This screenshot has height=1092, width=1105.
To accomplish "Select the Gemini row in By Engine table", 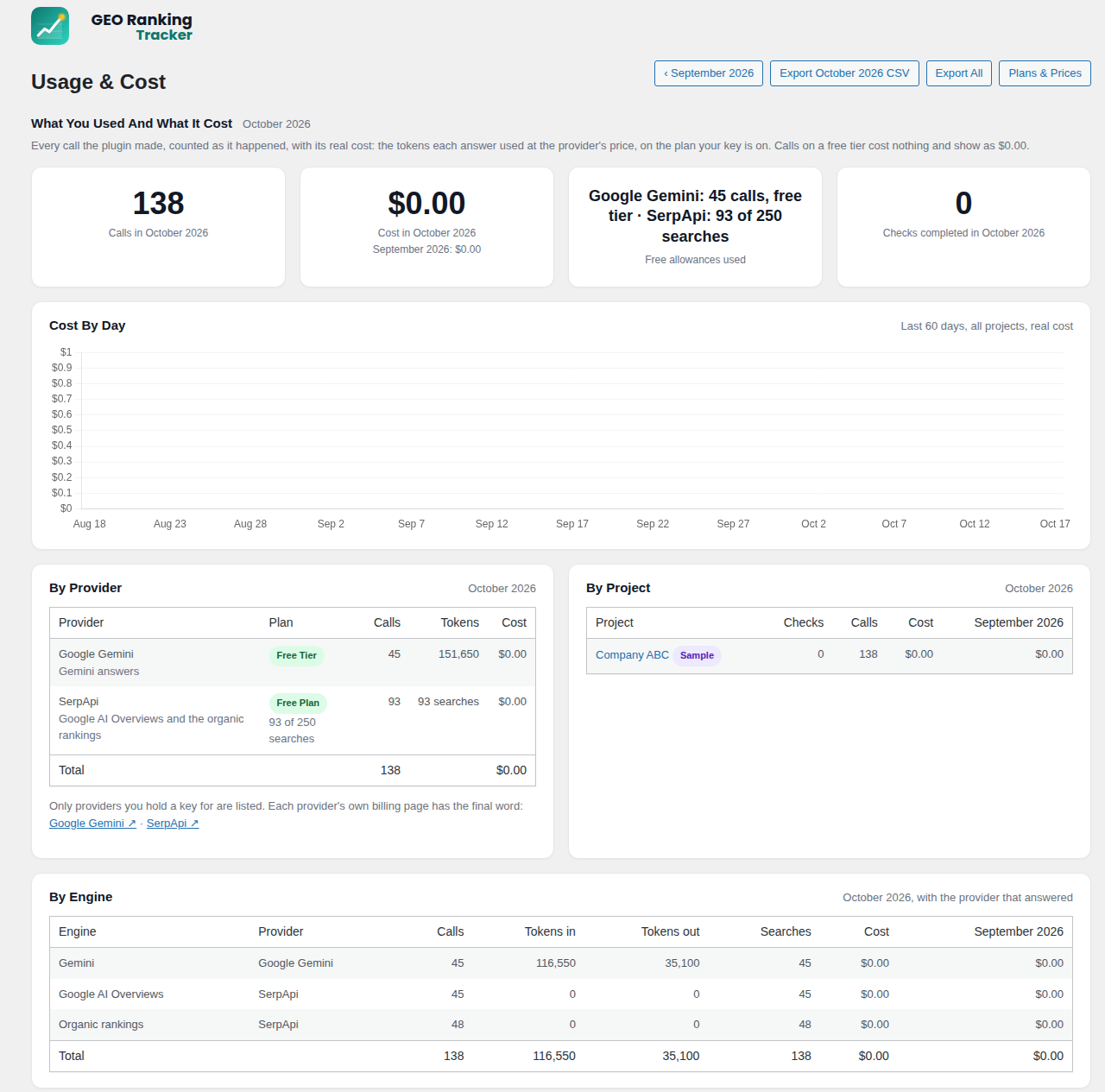I will (x=561, y=963).
